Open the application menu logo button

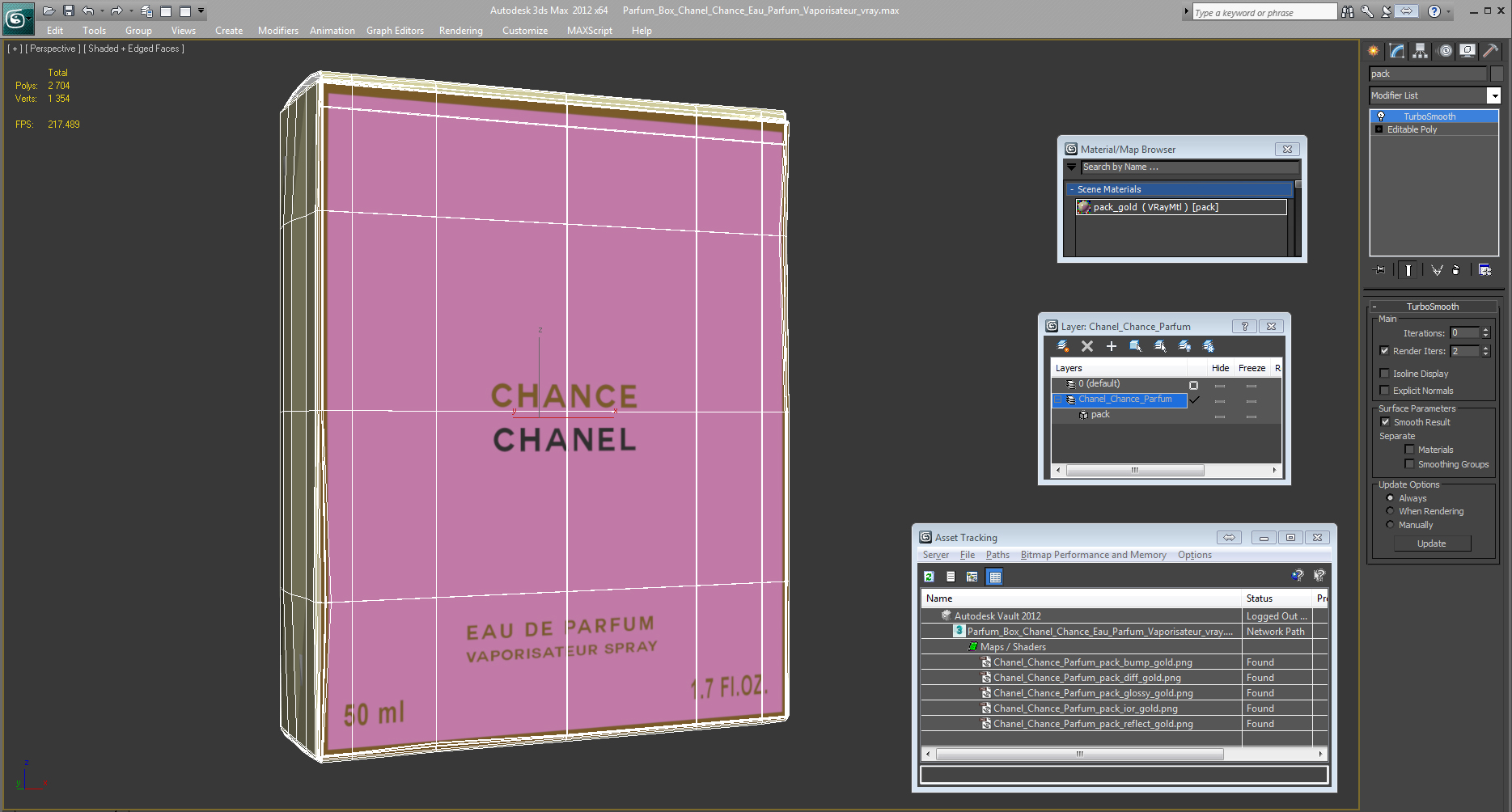coord(17,19)
